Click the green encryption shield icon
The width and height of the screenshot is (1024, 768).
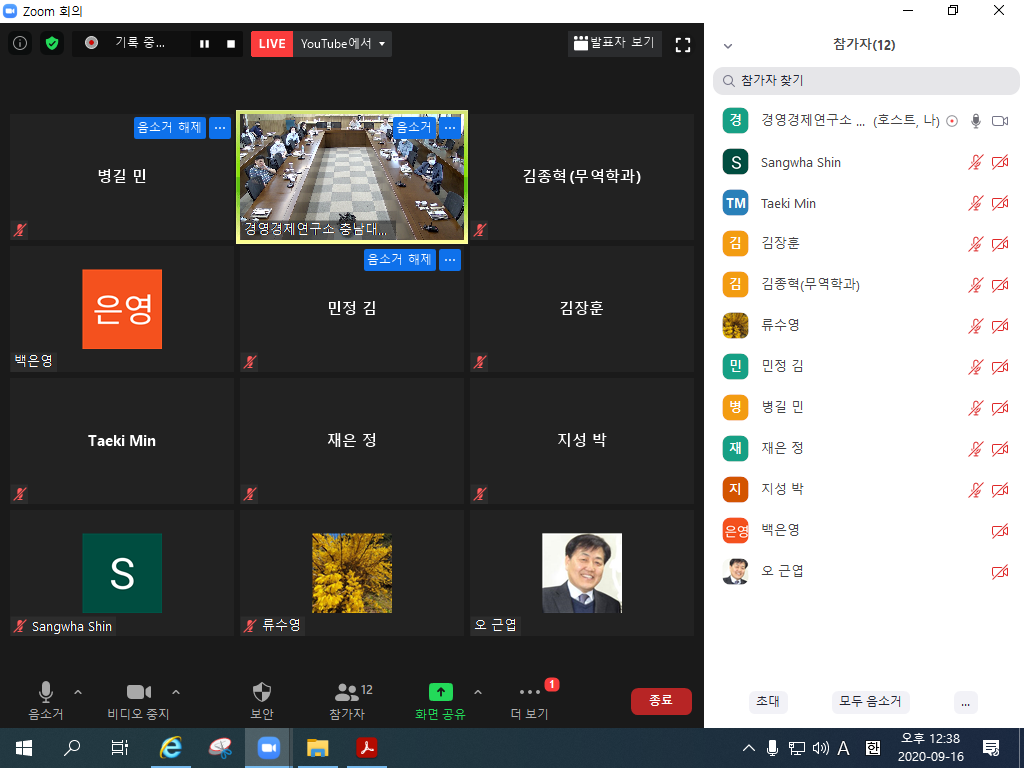click(52, 43)
